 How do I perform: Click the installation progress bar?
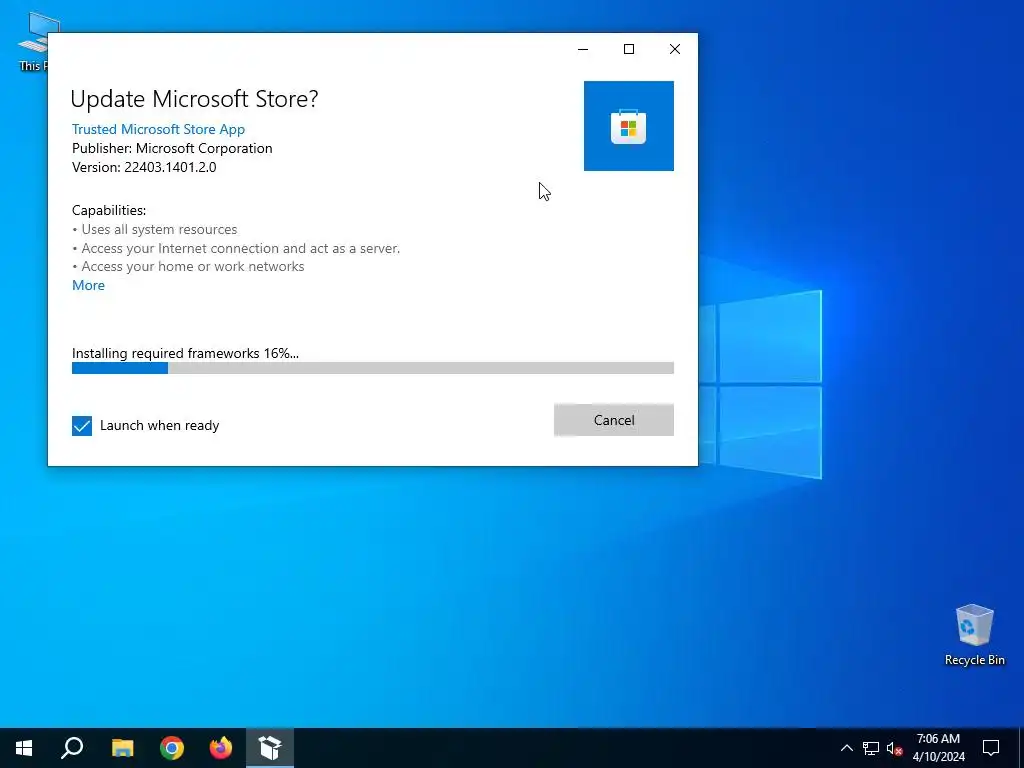[x=372, y=368]
